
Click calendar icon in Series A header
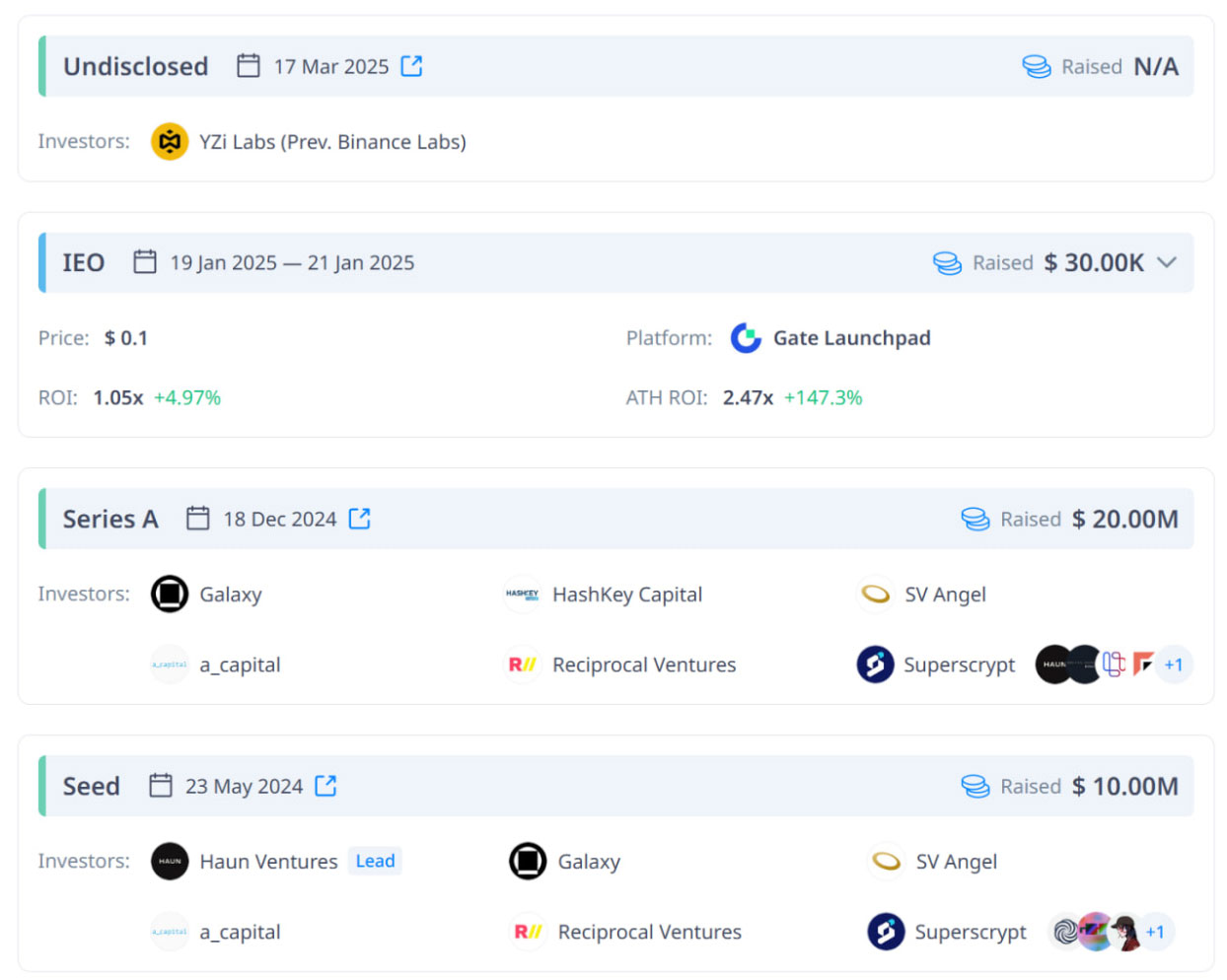198,519
